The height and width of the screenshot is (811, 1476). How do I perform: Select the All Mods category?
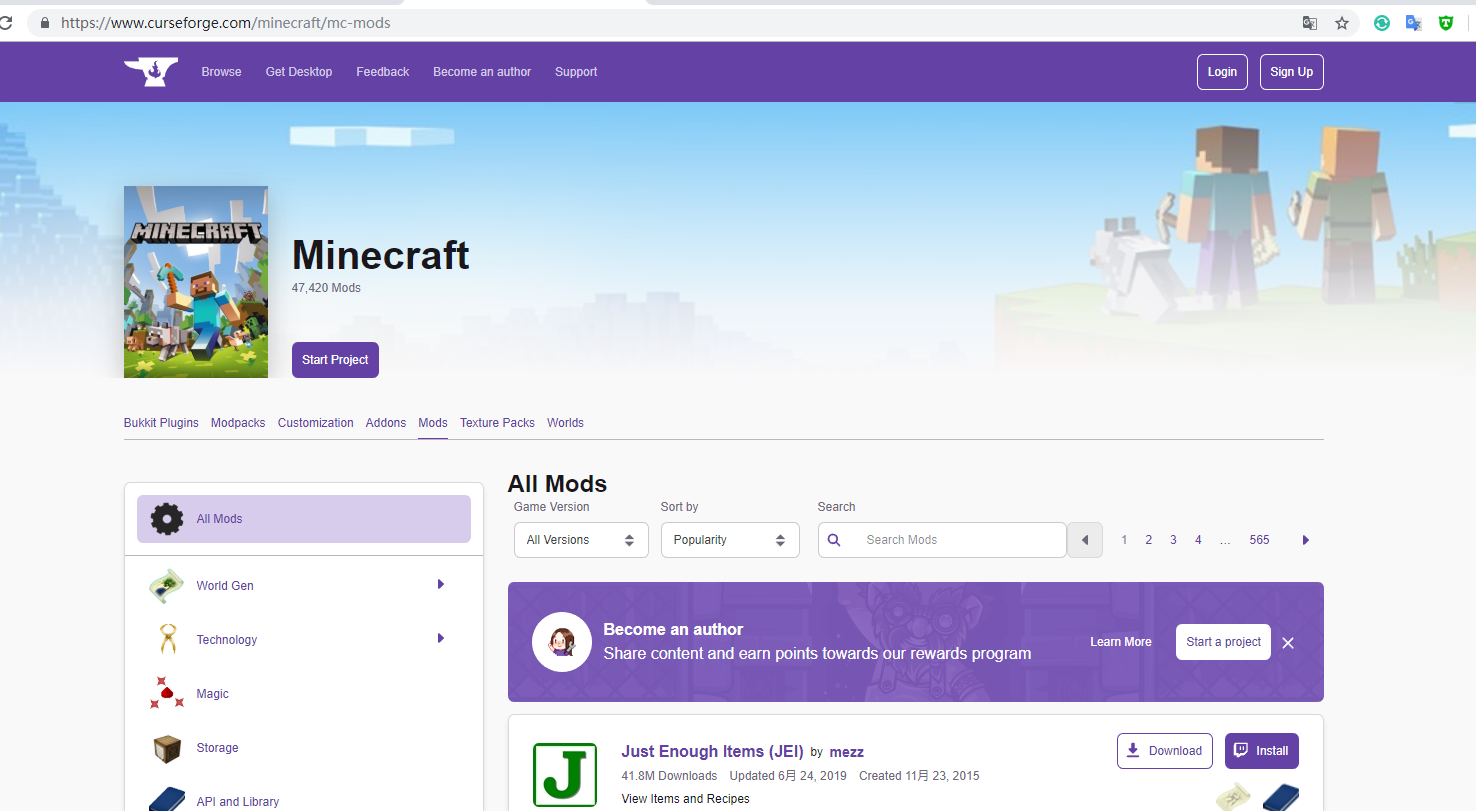point(304,519)
